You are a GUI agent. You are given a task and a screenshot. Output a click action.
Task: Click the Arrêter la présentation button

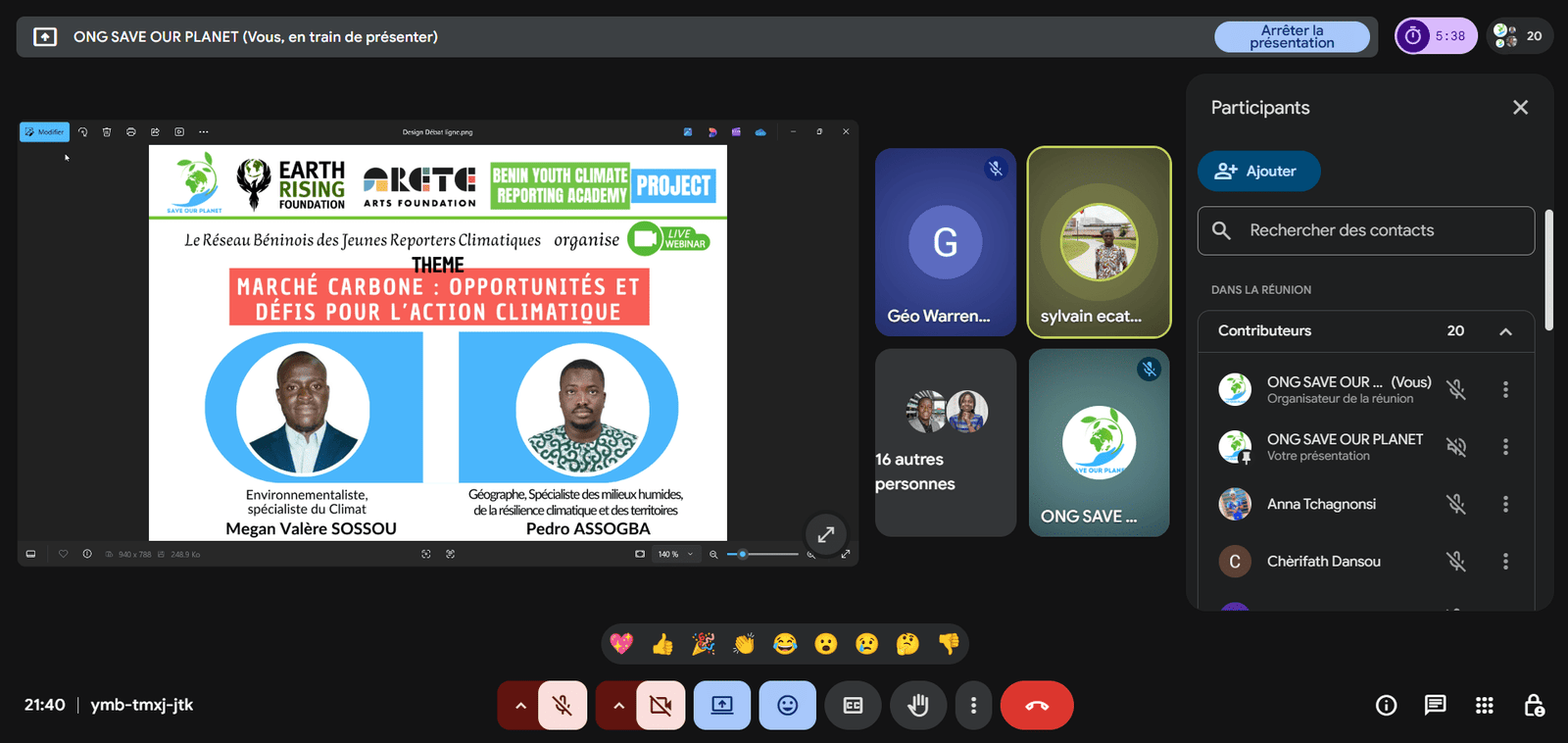1292,37
